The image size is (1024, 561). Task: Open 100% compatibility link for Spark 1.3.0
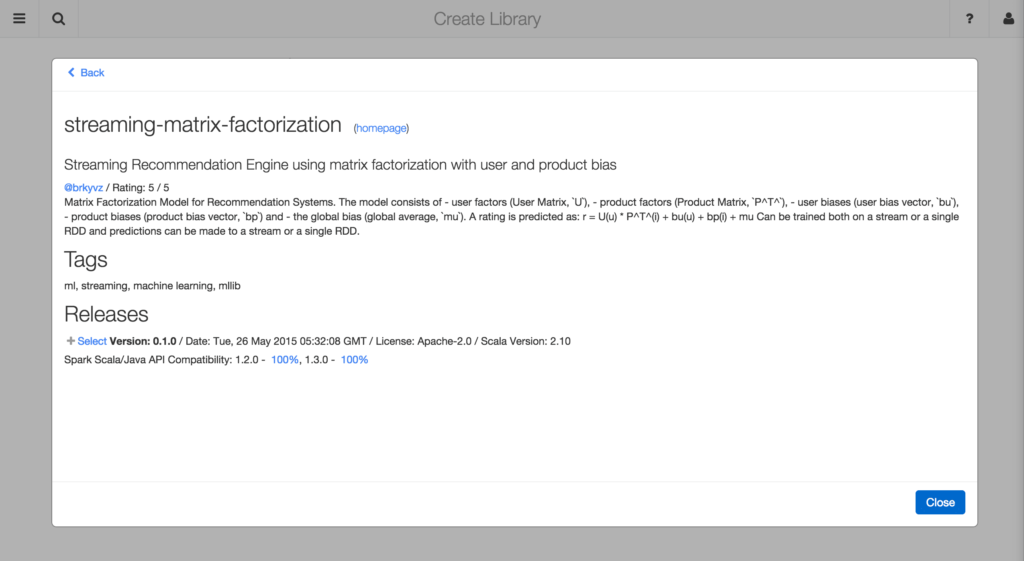coord(354,359)
